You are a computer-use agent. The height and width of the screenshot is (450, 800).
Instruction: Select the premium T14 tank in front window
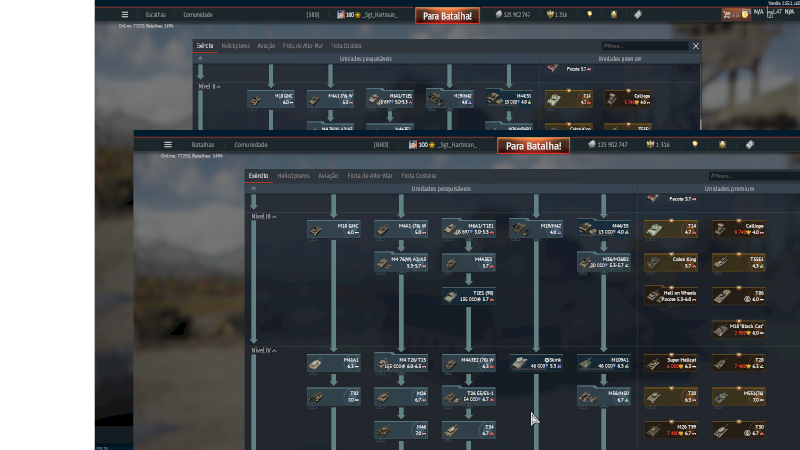pyautogui.click(x=671, y=229)
